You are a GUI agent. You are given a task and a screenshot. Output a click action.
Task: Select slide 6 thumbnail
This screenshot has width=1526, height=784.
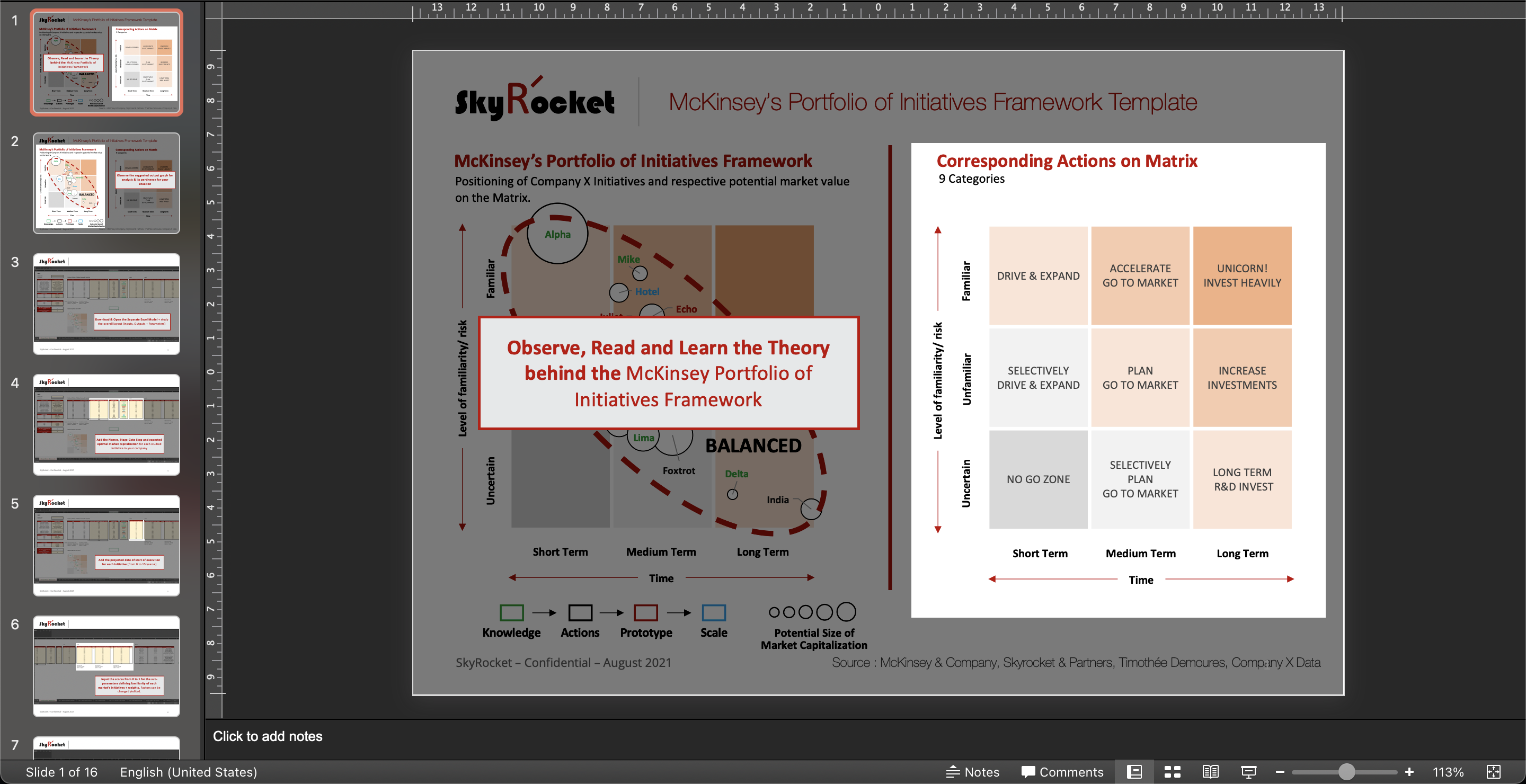(107, 666)
